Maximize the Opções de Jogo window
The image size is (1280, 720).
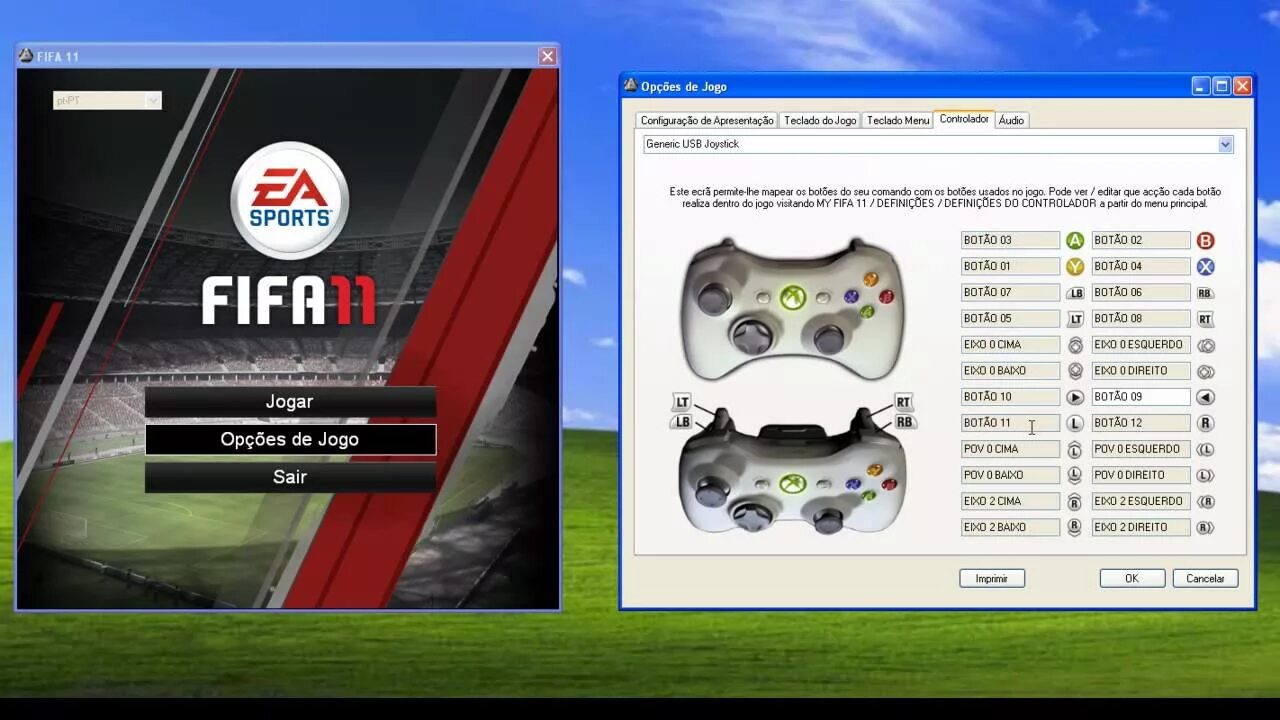point(1221,86)
